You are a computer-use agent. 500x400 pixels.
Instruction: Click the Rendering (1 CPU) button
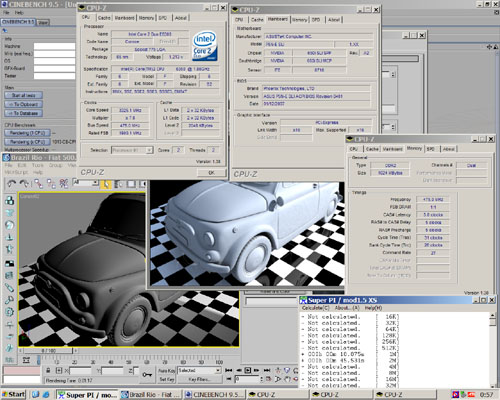pos(27,133)
